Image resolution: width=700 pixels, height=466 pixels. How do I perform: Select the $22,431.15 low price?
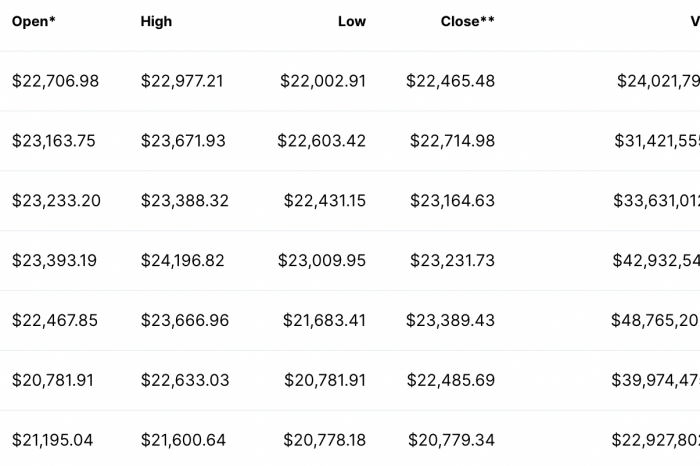point(325,201)
